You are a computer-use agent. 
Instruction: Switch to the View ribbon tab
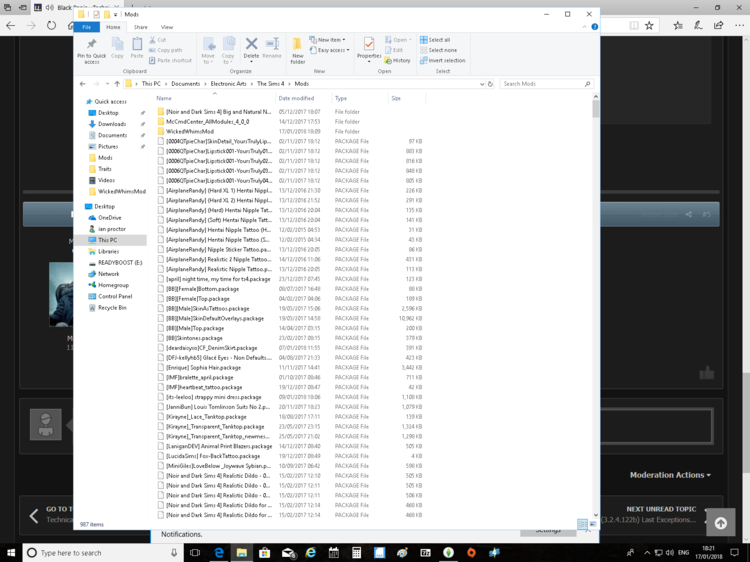[x=167, y=27]
